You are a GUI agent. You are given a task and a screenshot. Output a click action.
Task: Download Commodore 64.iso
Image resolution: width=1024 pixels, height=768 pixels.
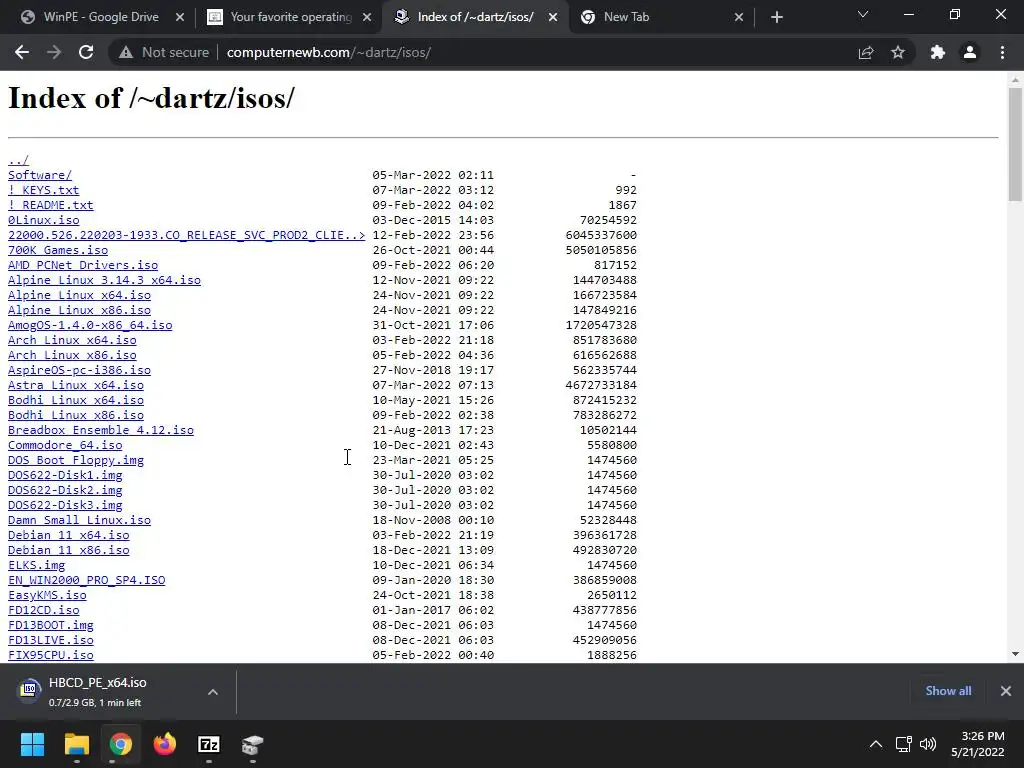click(x=65, y=445)
